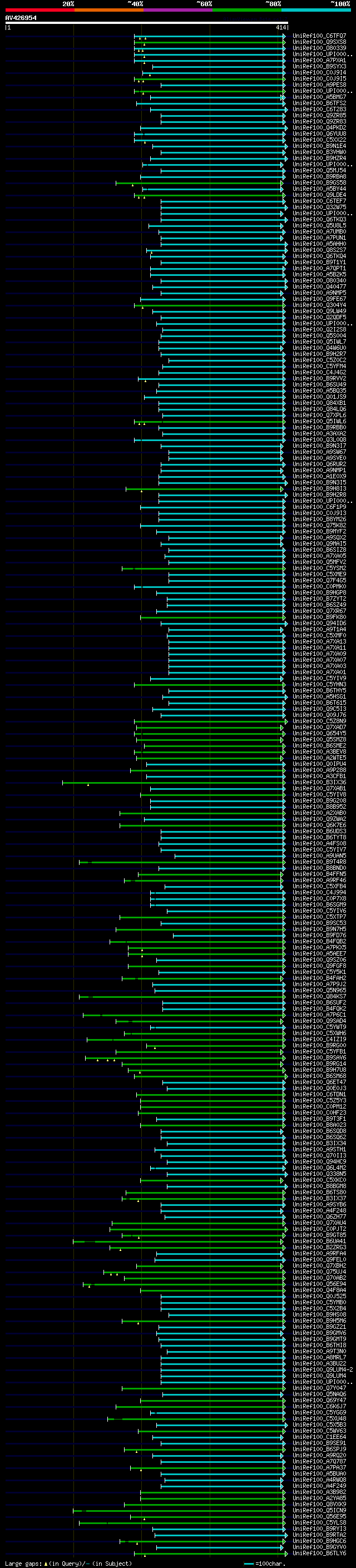Select the UniRef100_A5BMG7 label
This screenshot has width=356, height=1568.
(x=319, y=97)
